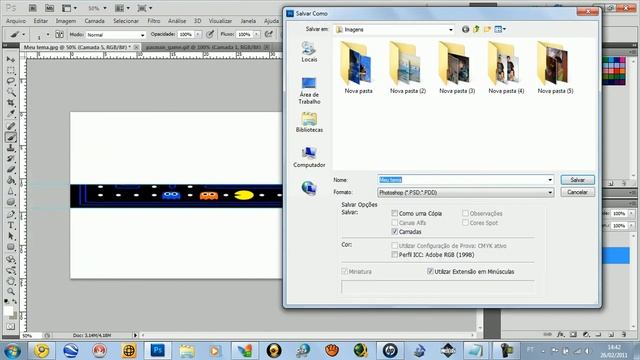Select the Clone Stamp tool

[x=11, y=148]
